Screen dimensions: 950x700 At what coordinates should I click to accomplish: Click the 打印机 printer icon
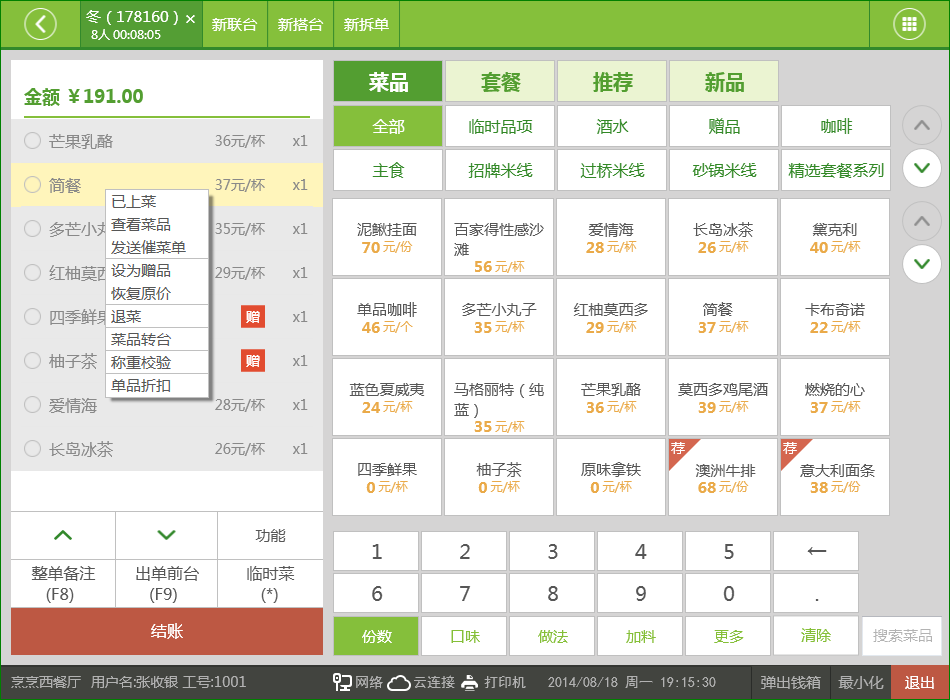(470, 682)
